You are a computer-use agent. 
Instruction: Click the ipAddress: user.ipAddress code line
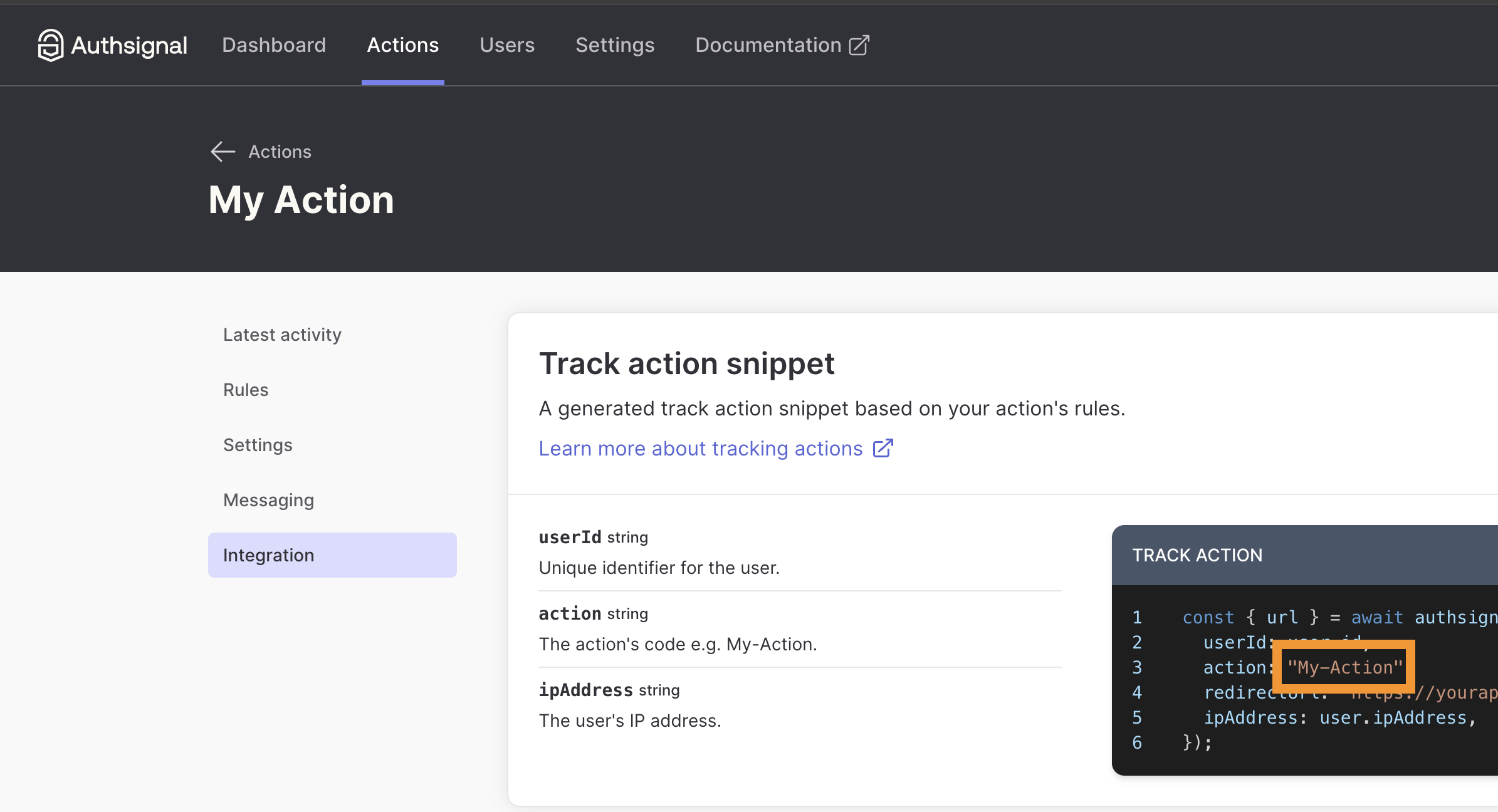point(1340,718)
